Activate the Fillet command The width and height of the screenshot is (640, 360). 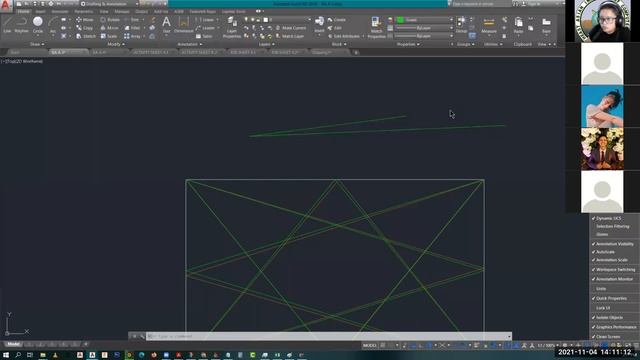point(132,28)
